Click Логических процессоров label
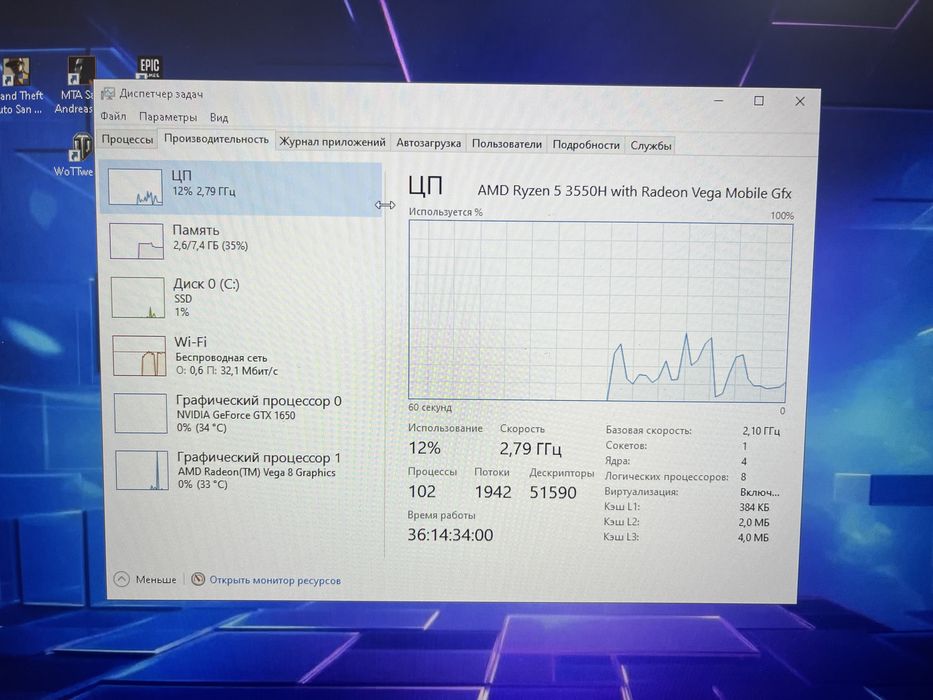Viewport: 933px width, 700px height. pos(666,476)
